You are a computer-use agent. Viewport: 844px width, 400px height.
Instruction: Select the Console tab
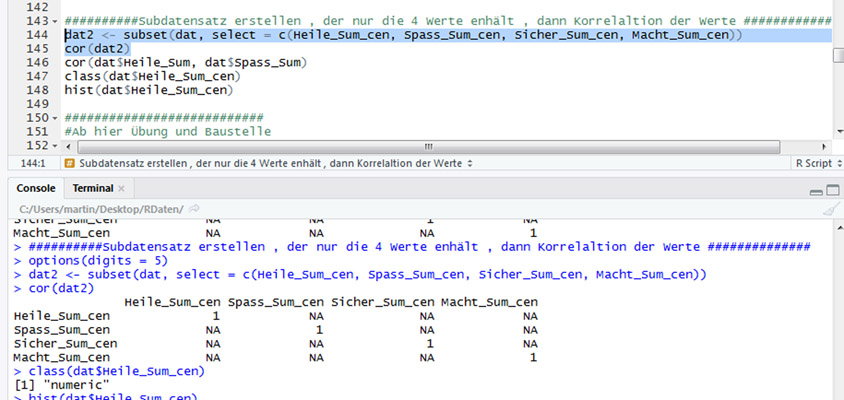pyautogui.click(x=36, y=188)
